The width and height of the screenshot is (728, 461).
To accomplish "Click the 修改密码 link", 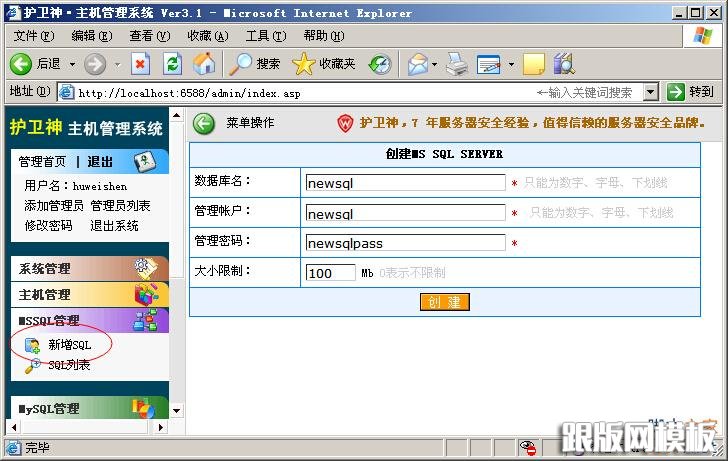I will [49, 226].
